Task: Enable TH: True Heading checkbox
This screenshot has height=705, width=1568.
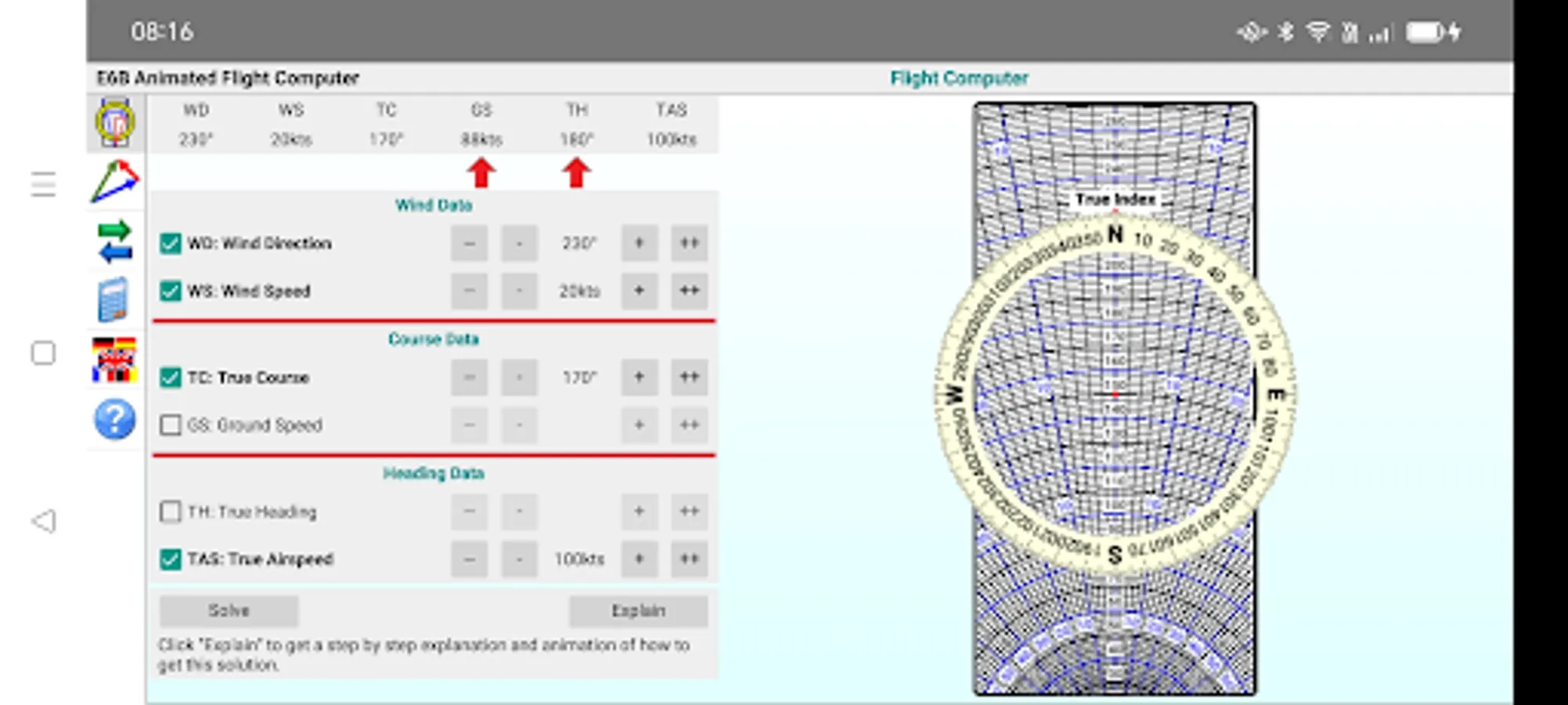Action: 170,512
